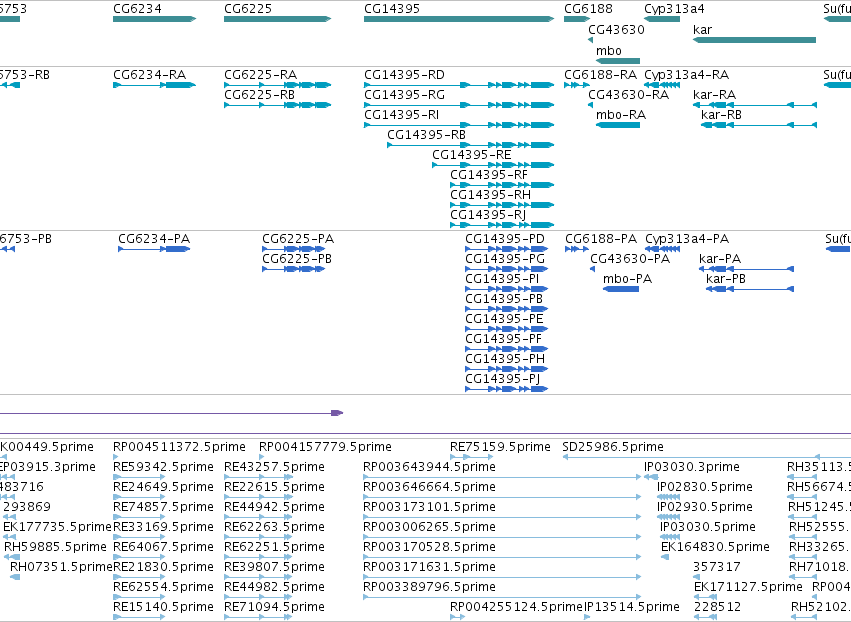The image size is (851, 622).
Task: Select EST RE24649.5prime
Action: tap(163, 487)
